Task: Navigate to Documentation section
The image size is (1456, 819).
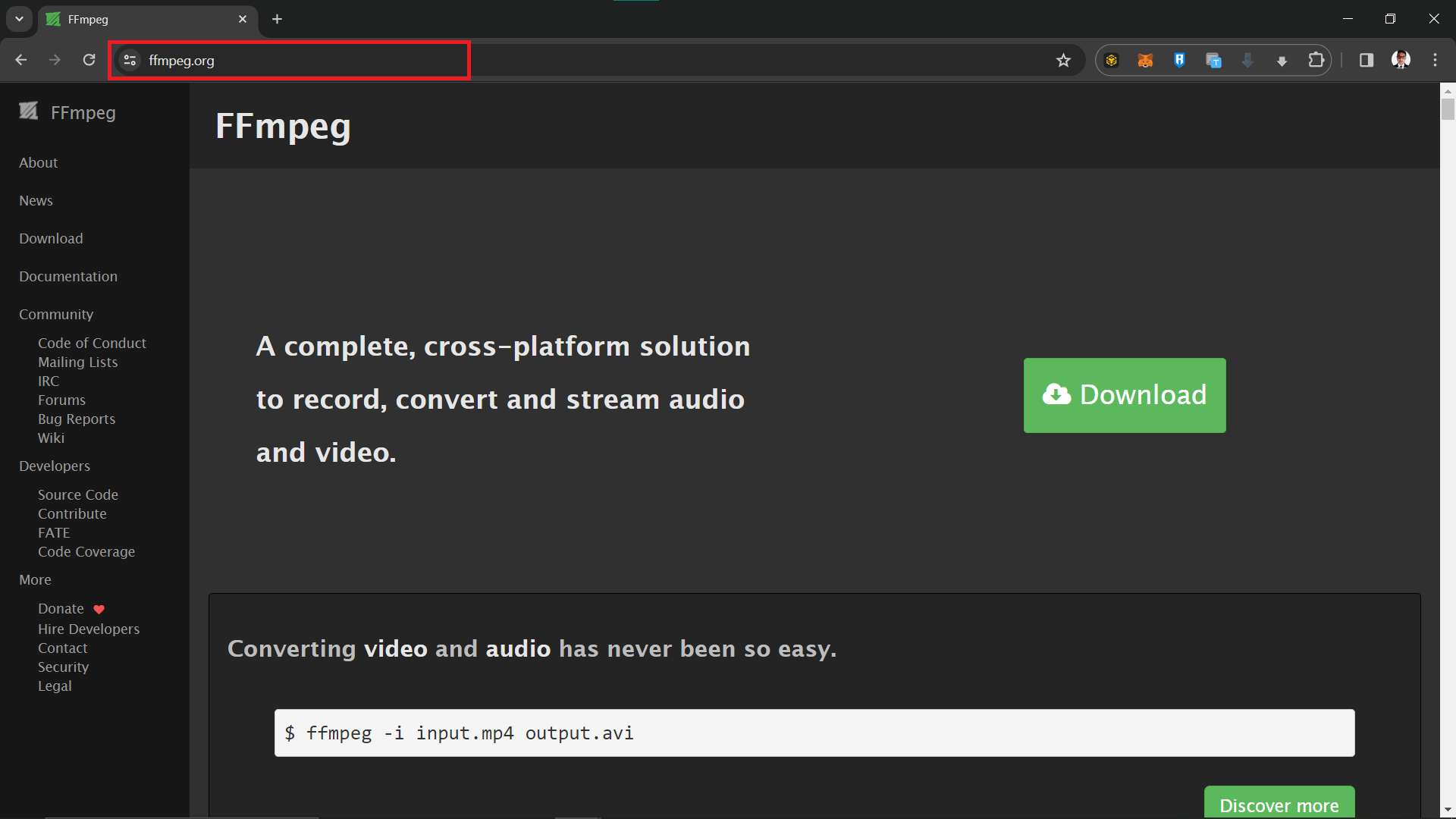Action: (68, 276)
